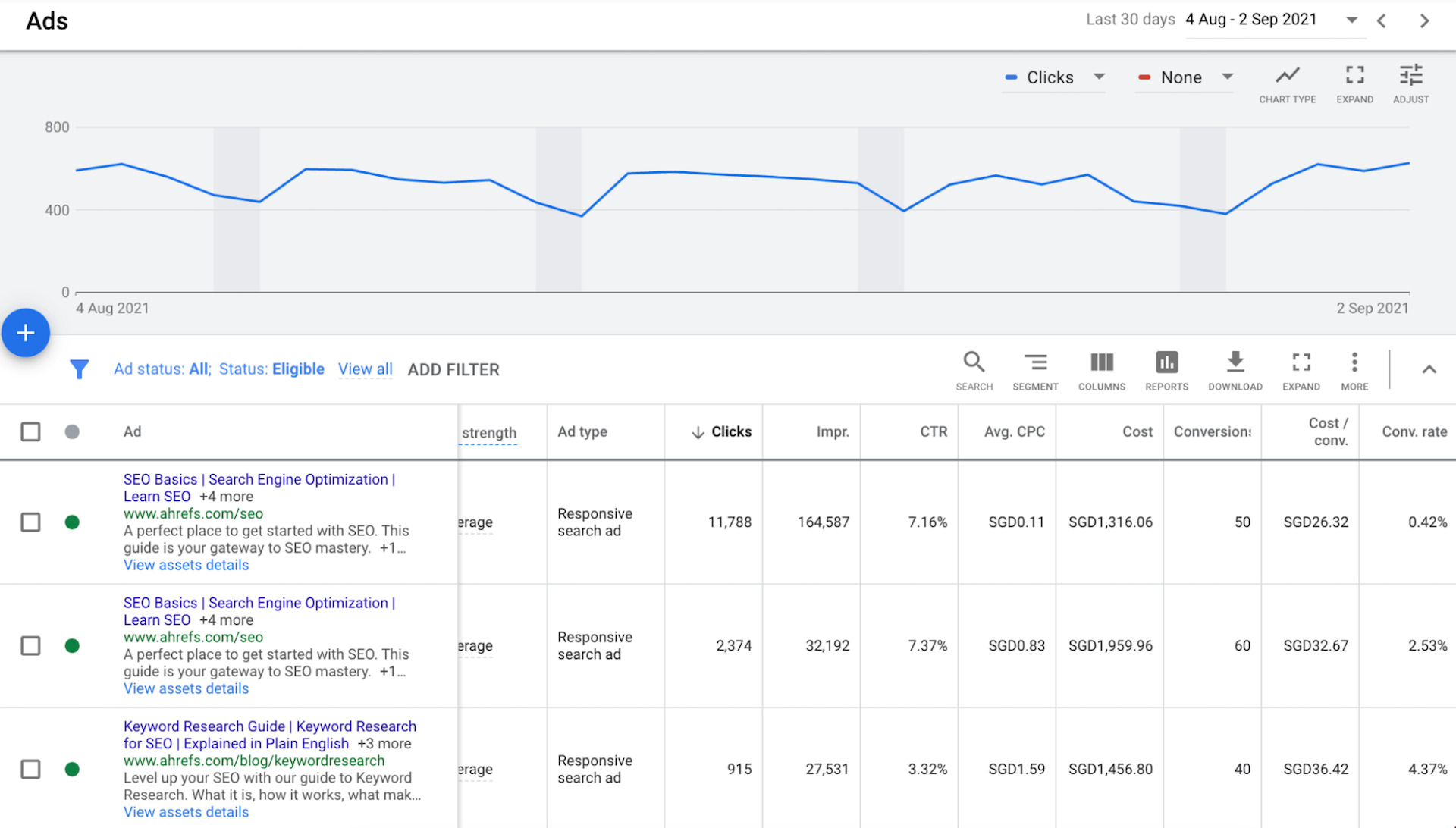
Task: Open the Search function in the ads table
Action: click(974, 369)
